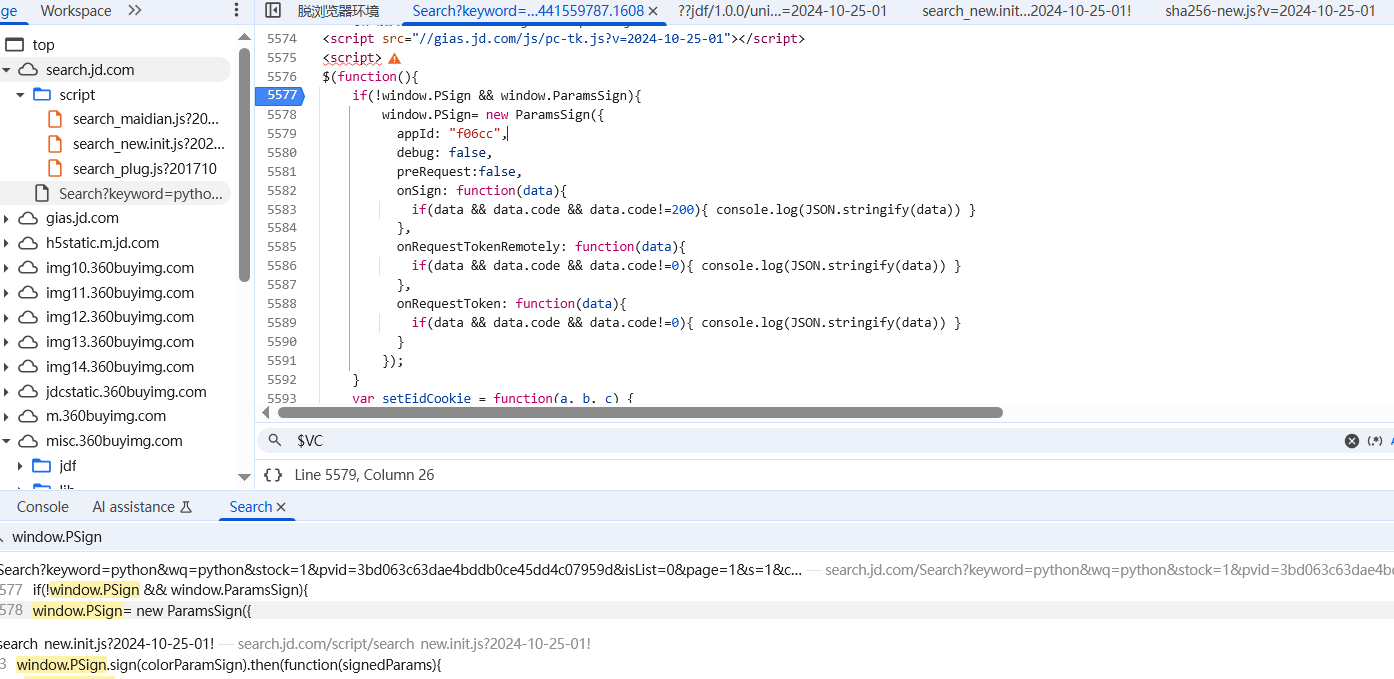Screen dimensions: 1394x679
Task: Click the Line 5579, Column 26 status
Action: 364,475
